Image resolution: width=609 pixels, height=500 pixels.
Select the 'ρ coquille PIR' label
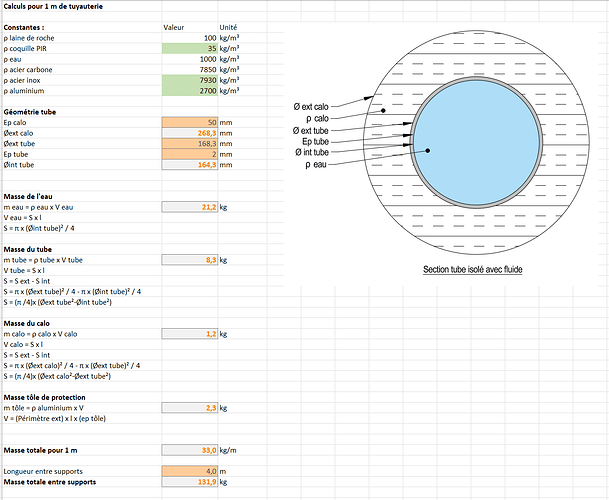pyautogui.click(x=25, y=49)
